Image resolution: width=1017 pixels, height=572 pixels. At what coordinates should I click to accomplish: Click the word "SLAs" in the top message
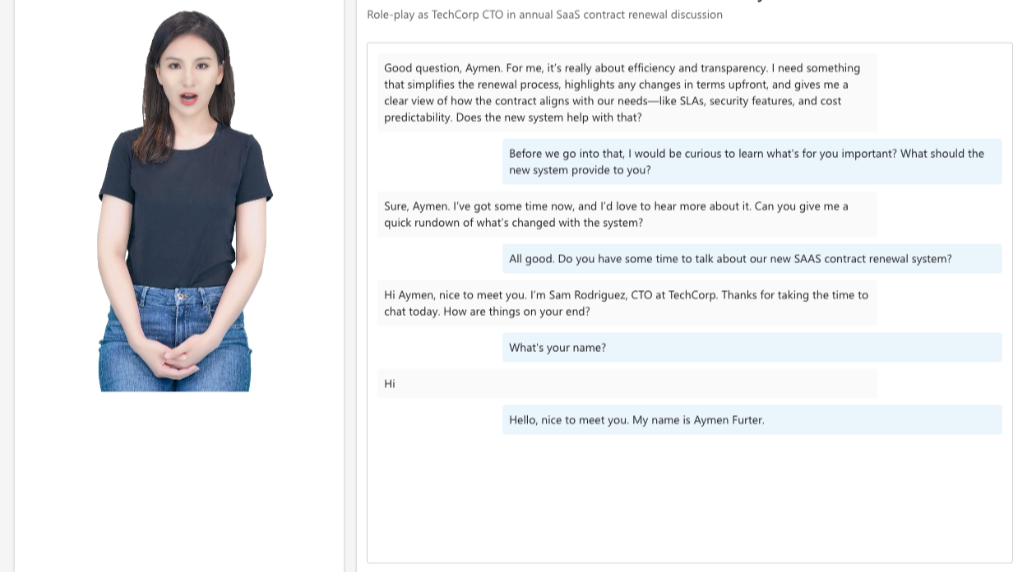click(685, 101)
